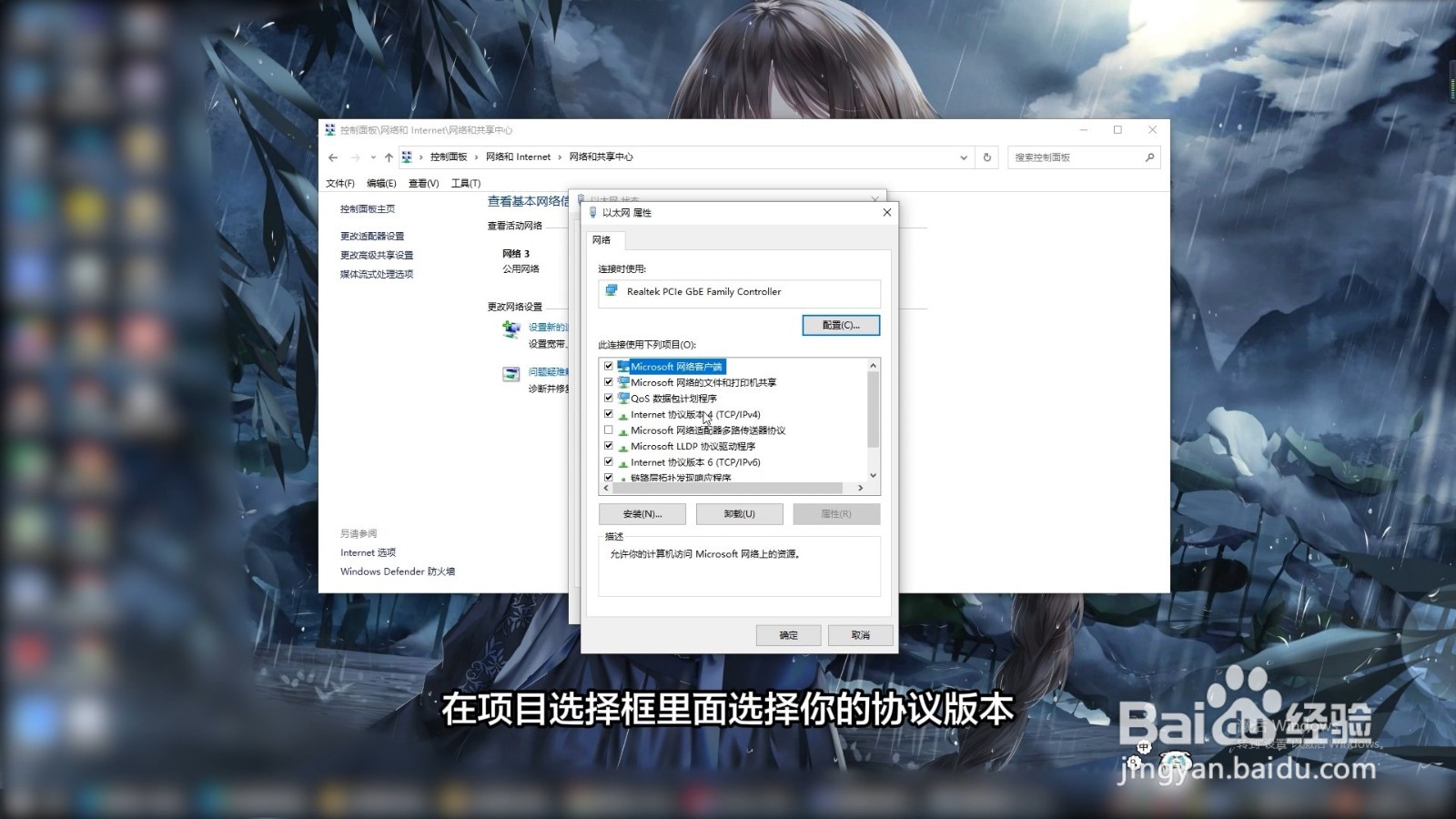This screenshot has width=1456, height=819.
Task: Click the Microsoft 网络客户端 item icon
Action: [623, 366]
